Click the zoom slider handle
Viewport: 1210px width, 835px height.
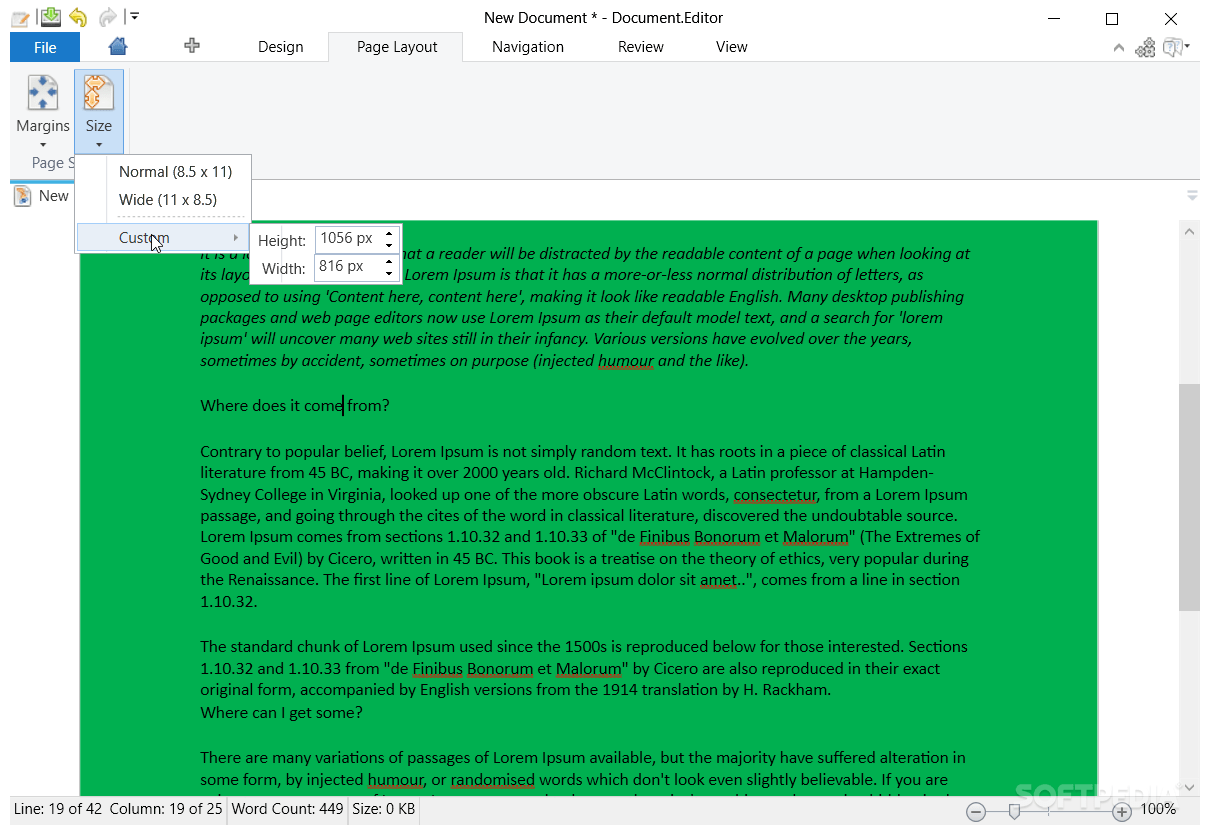pyautogui.click(x=1014, y=811)
